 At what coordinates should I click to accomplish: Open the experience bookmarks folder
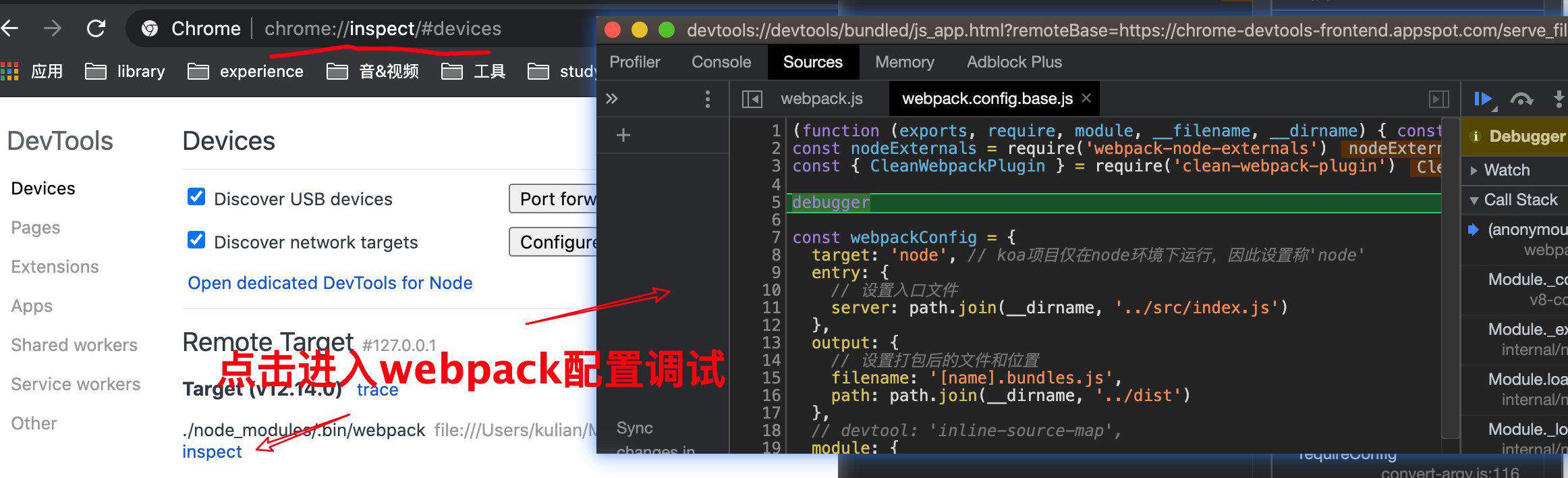tap(246, 71)
